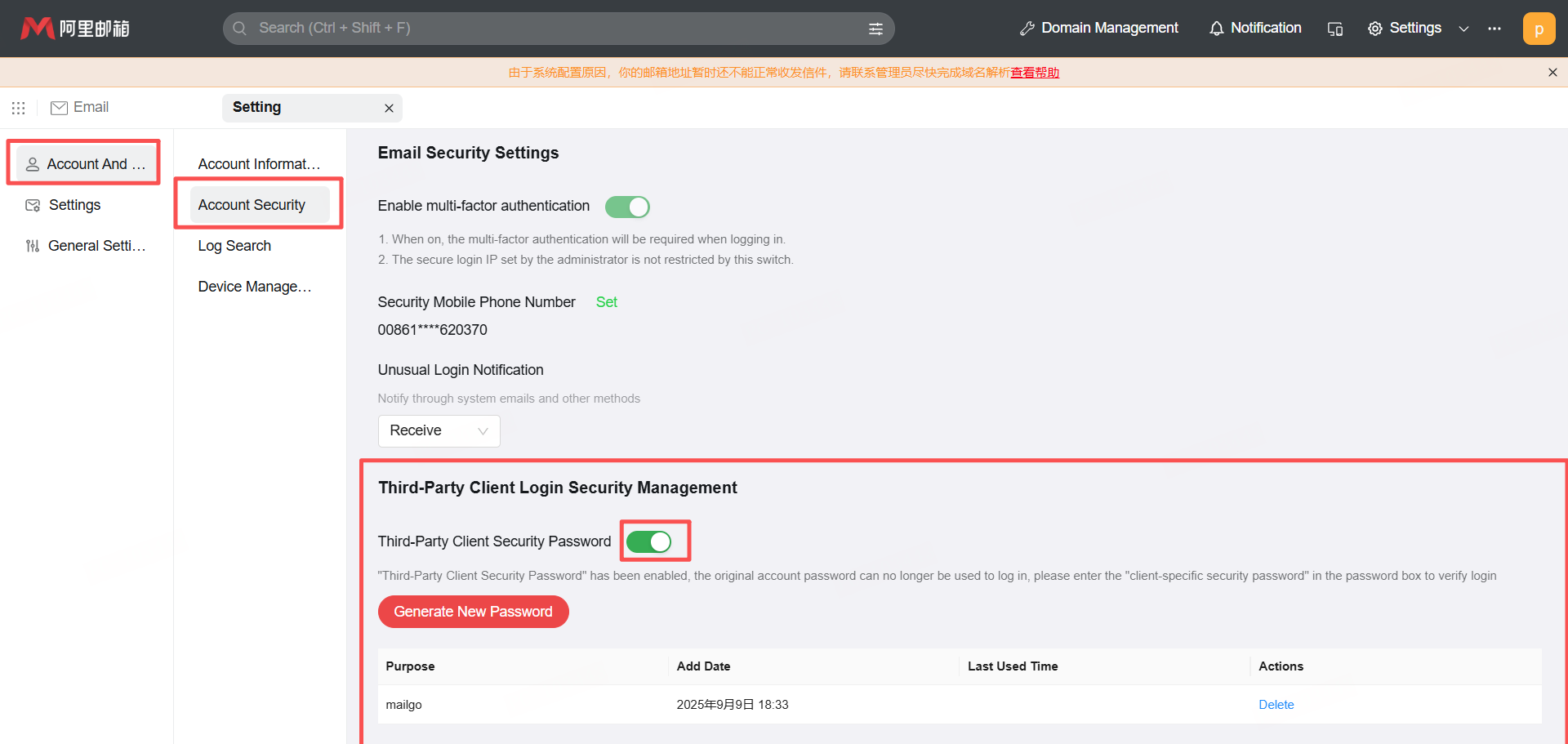Screen dimensions: 1568x744
Task: Expand the Receive notification dropdown
Action: point(439,431)
